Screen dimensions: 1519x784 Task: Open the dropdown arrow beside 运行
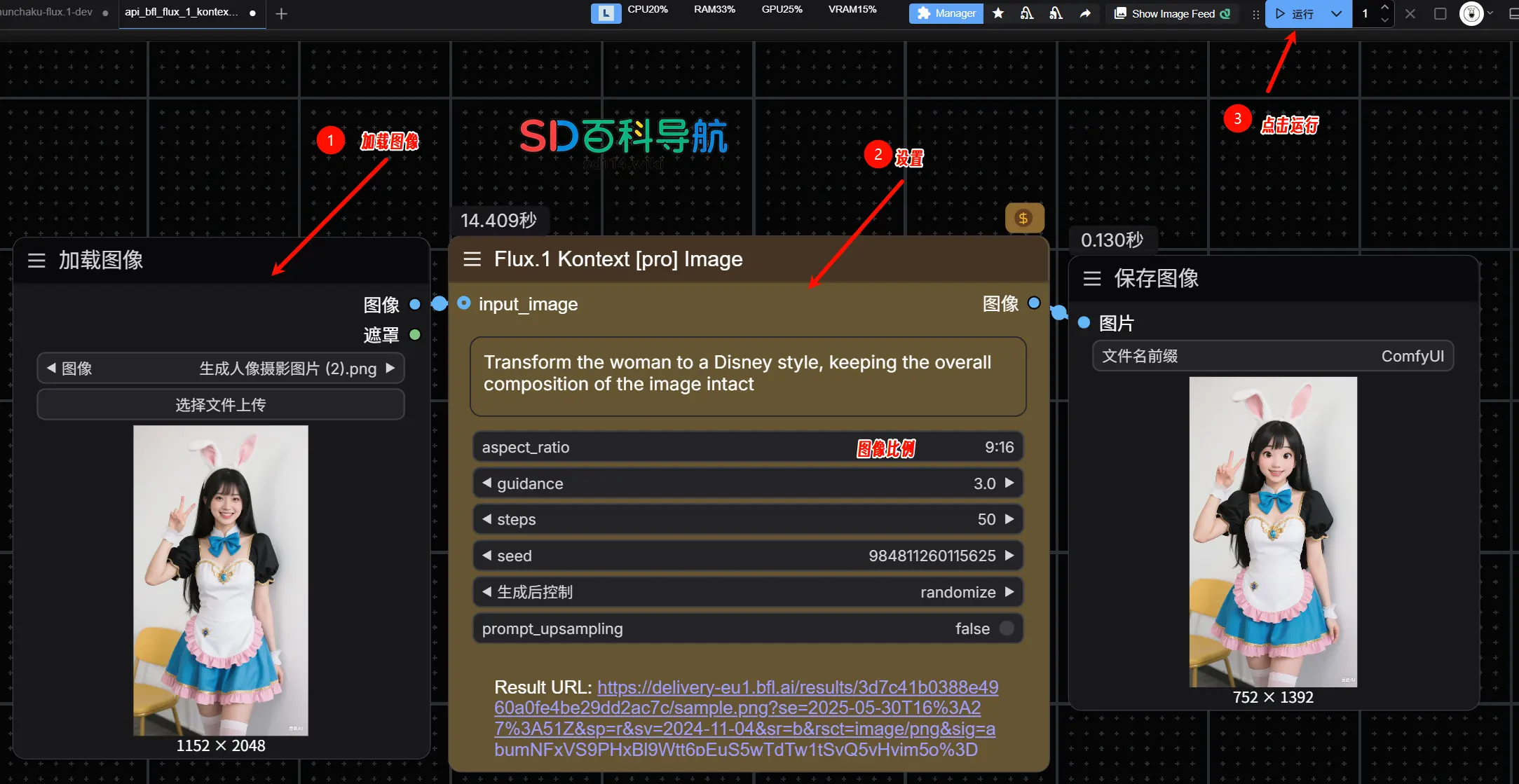(x=1337, y=13)
